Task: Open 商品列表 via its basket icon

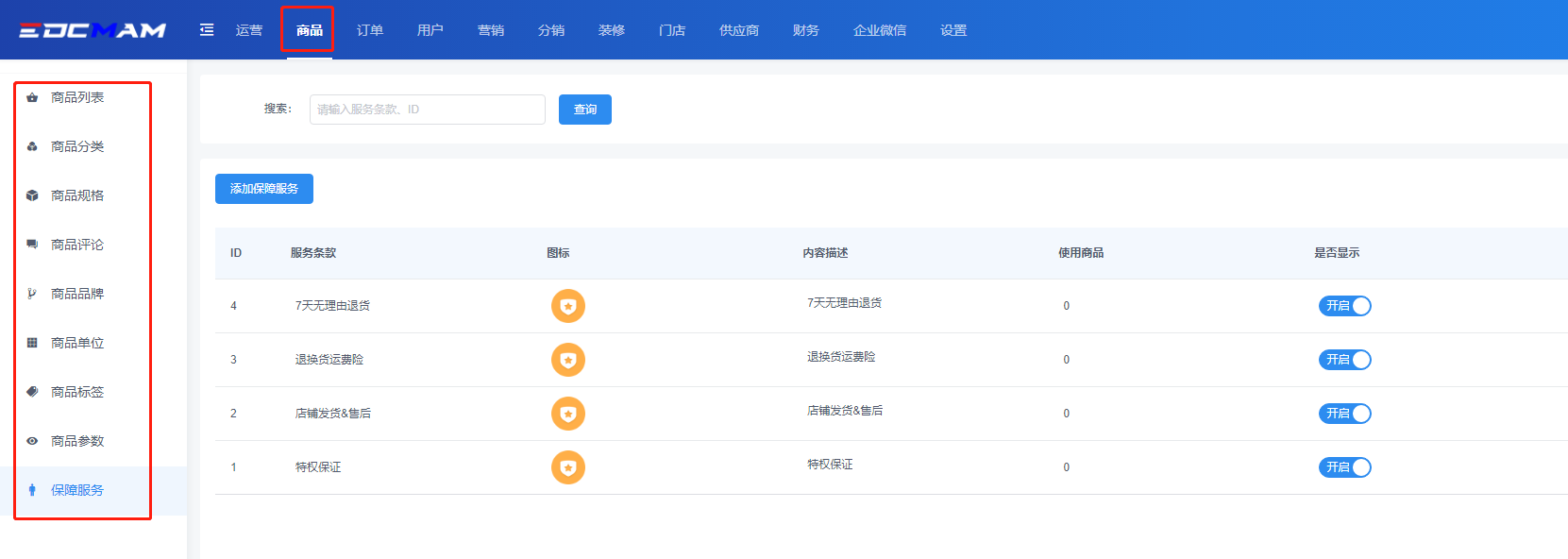Action: (x=32, y=97)
